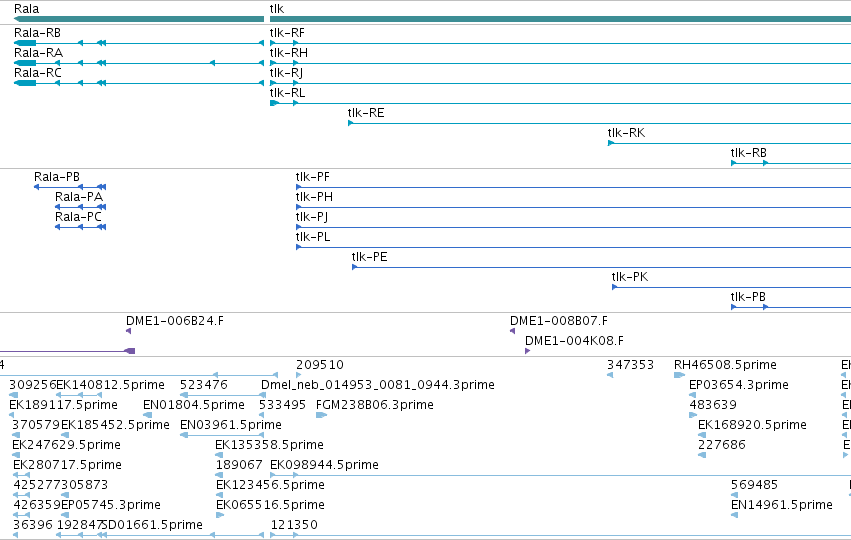The height and width of the screenshot is (540, 851).
Task: Select the EK168920.5prime EST label
Action: point(752,426)
